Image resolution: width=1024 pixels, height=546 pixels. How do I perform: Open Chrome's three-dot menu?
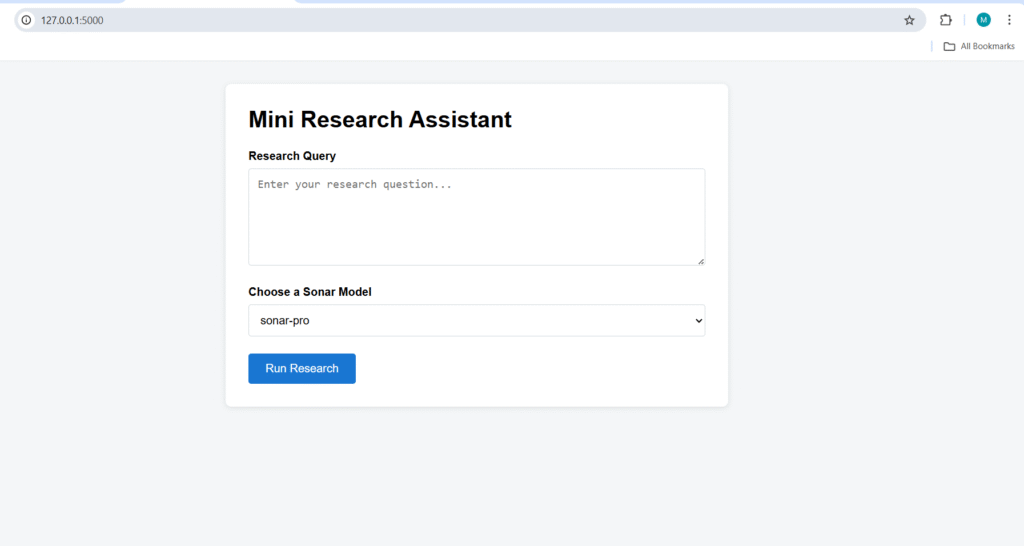tap(1009, 20)
